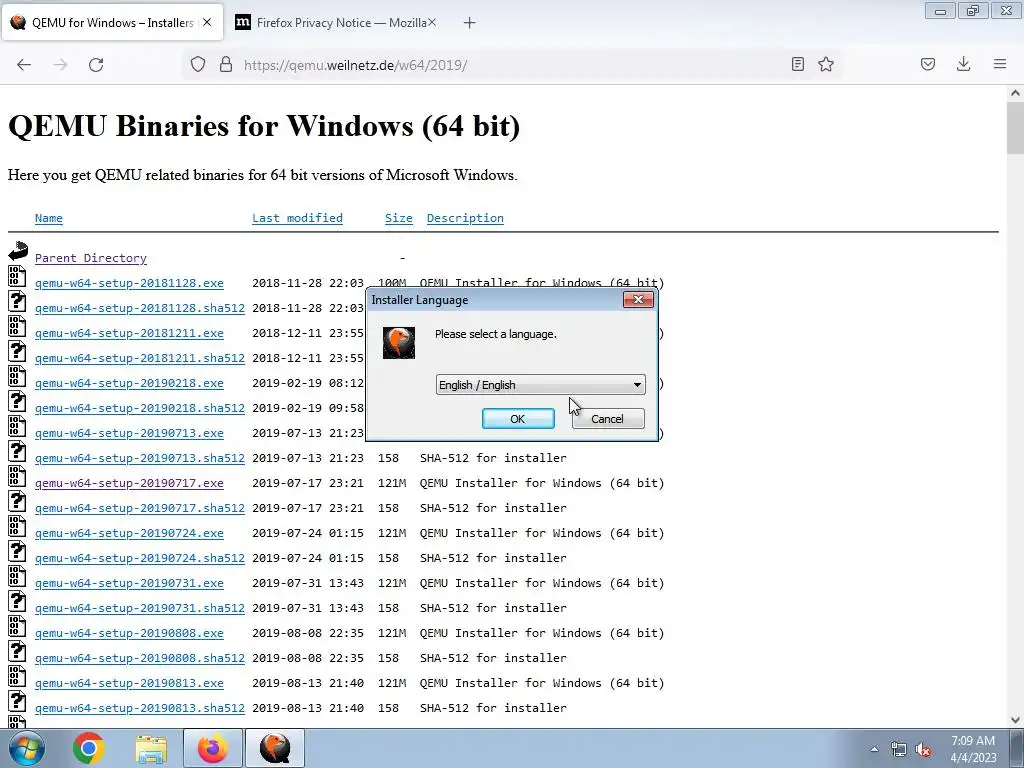
Task: Open qemu-w64-setup-20190218.sha512 link
Action: [140, 408]
